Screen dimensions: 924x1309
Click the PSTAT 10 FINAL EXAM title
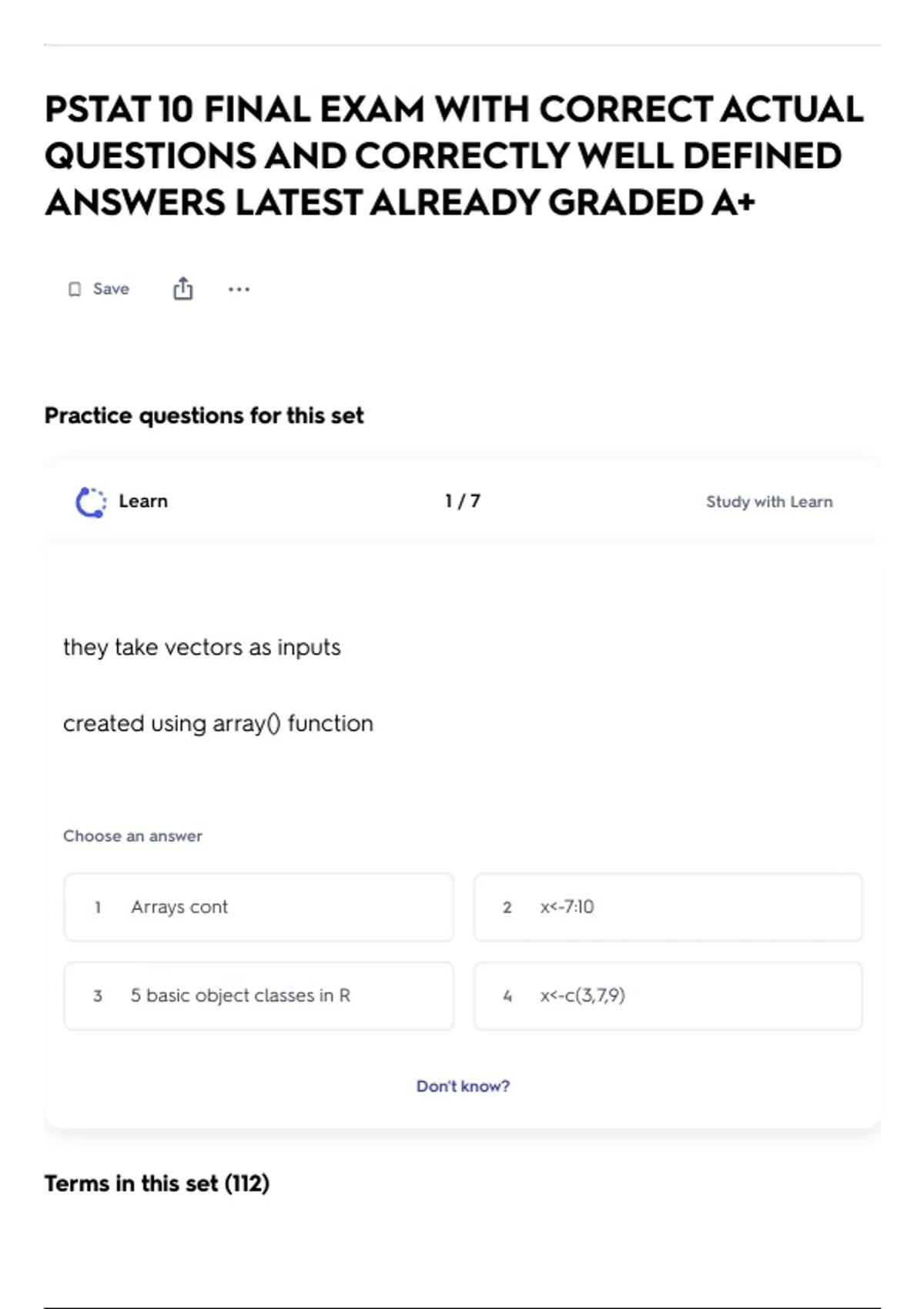[x=454, y=156]
